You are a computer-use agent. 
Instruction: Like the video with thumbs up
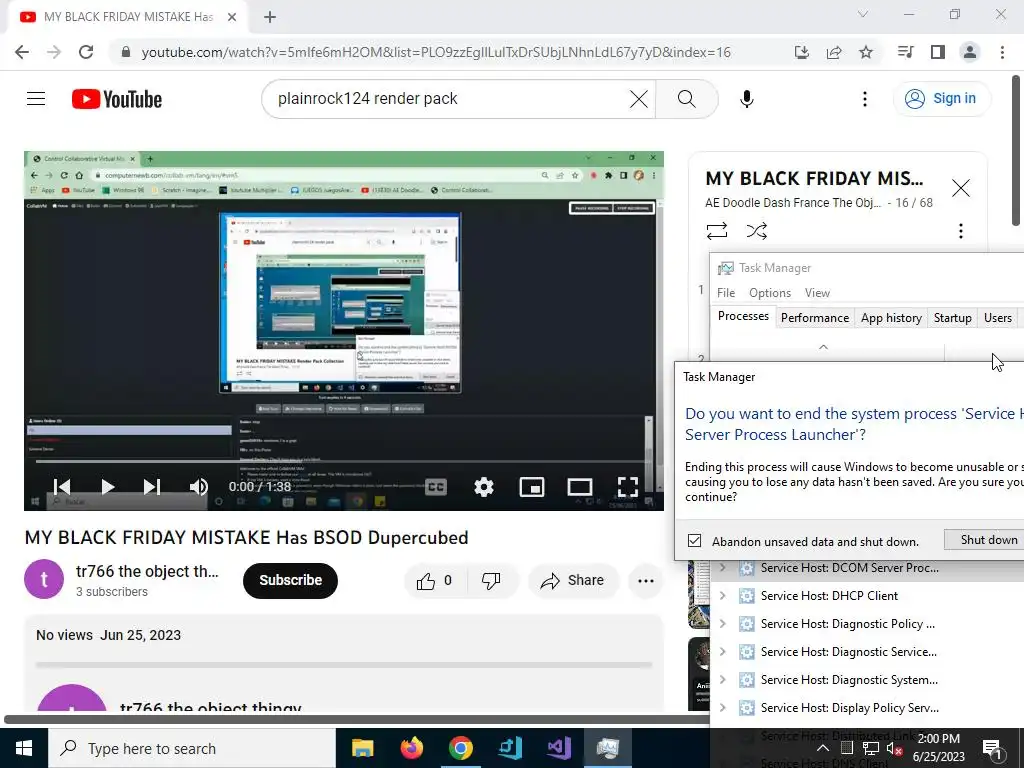pyautogui.click(x=434, y=580)
